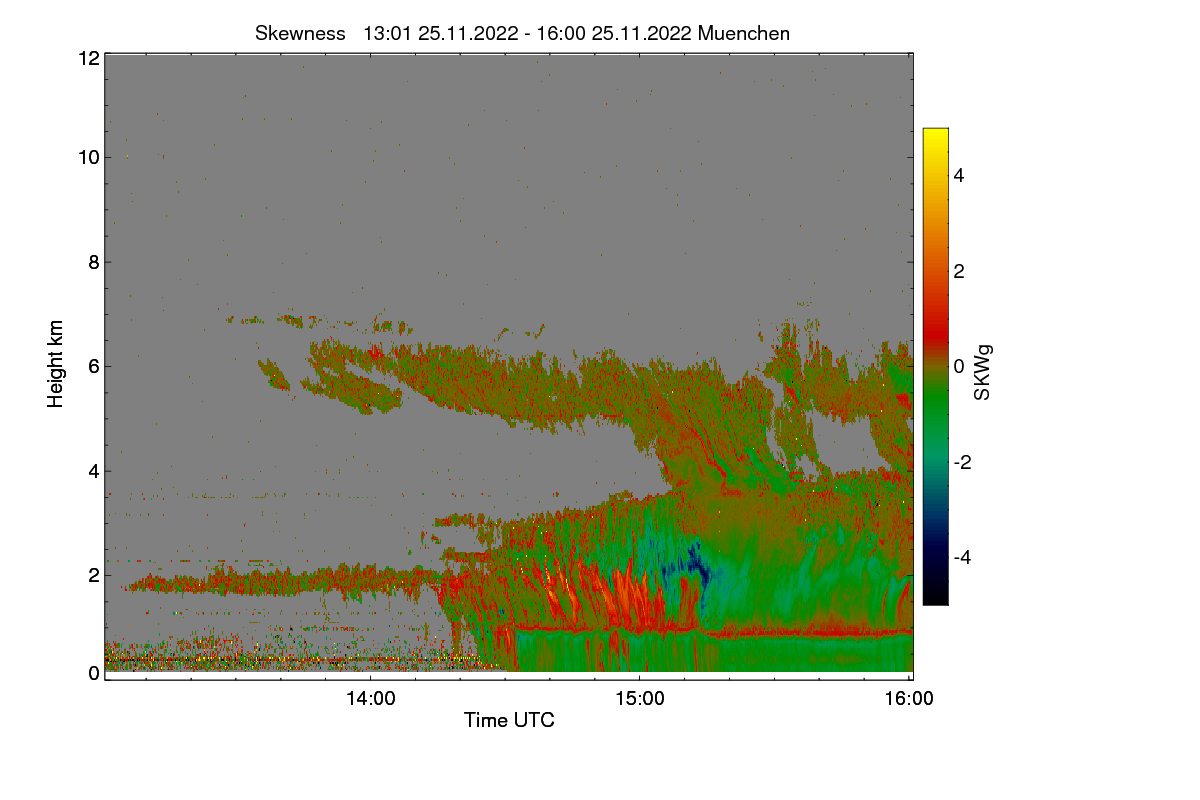Click the '12' height tick label
The width and height of the screenshot is (1200, 800).
click(x=87, y=58)
